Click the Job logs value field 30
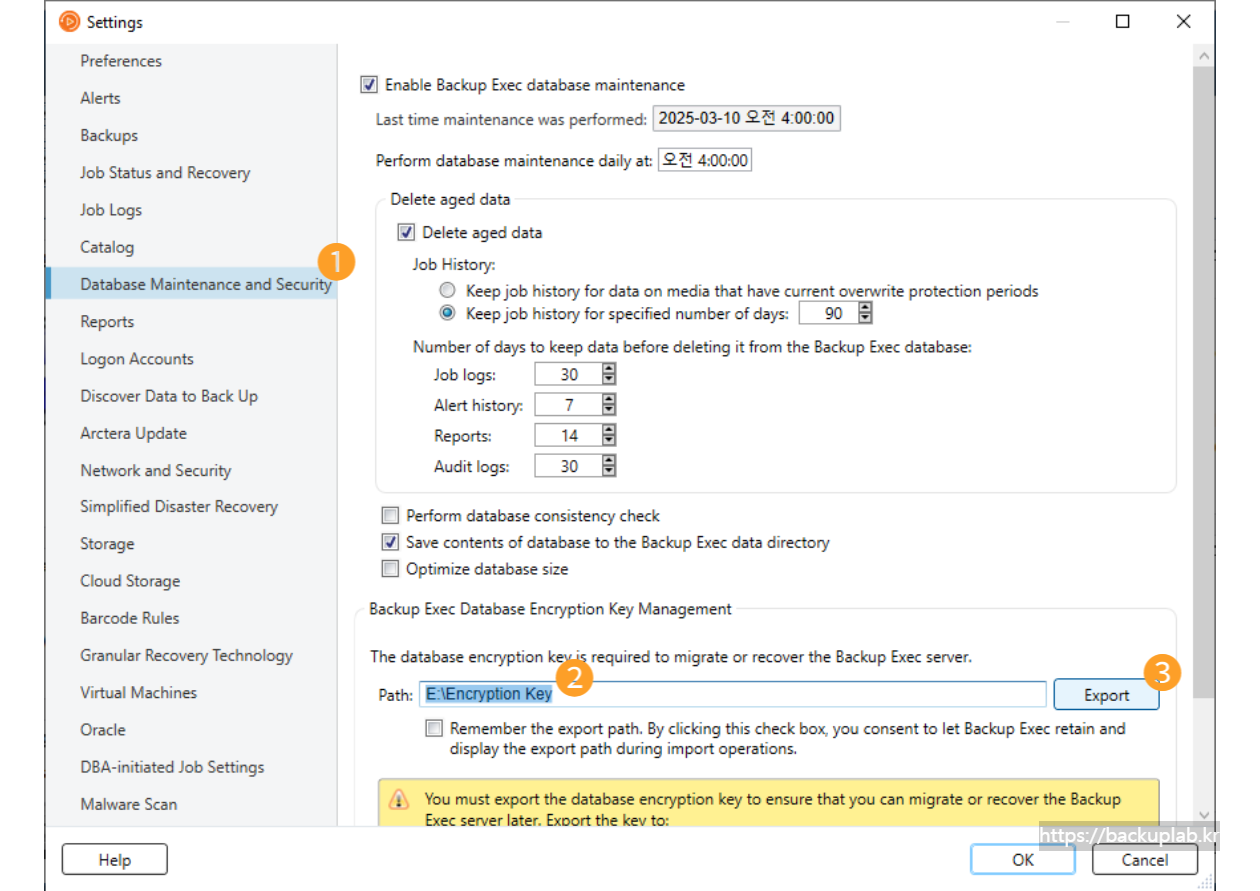The image size is (1260, 891). 568,375
